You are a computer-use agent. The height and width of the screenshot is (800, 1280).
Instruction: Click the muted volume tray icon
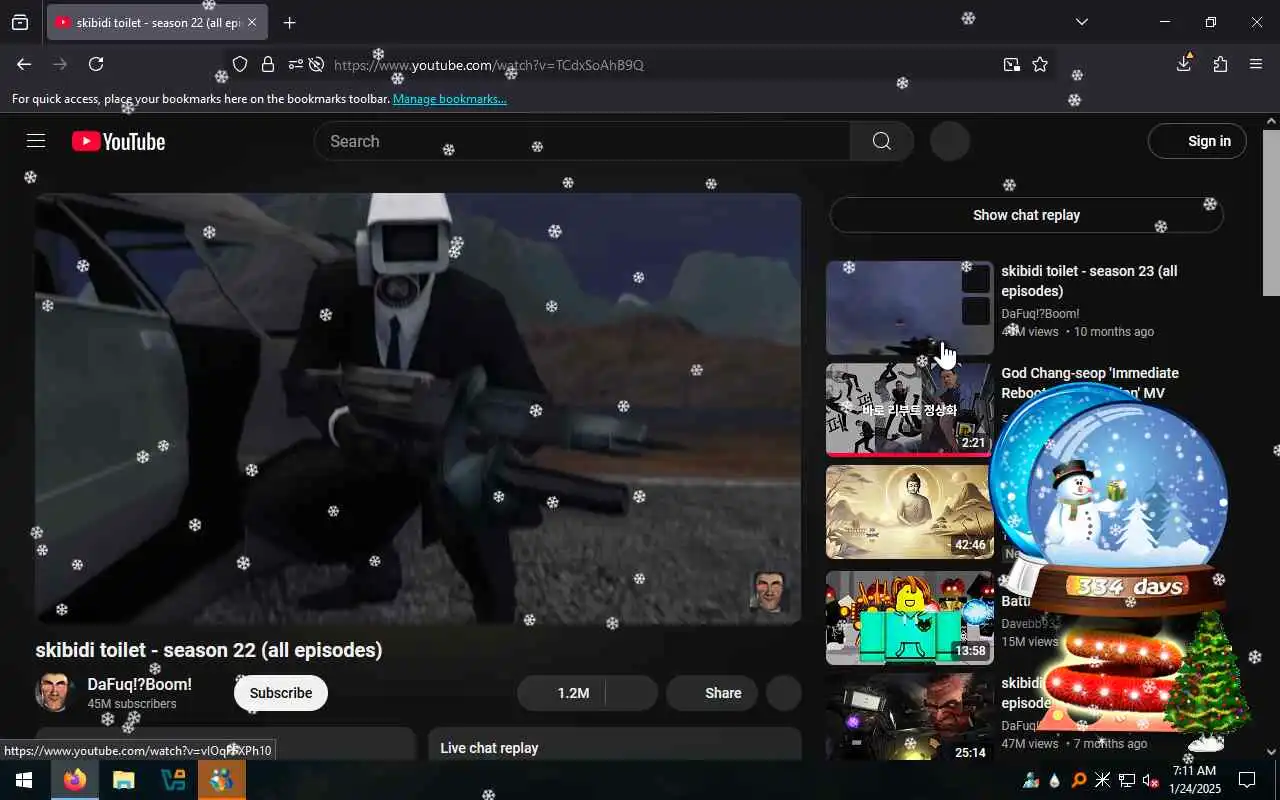tap(1151, 780)
